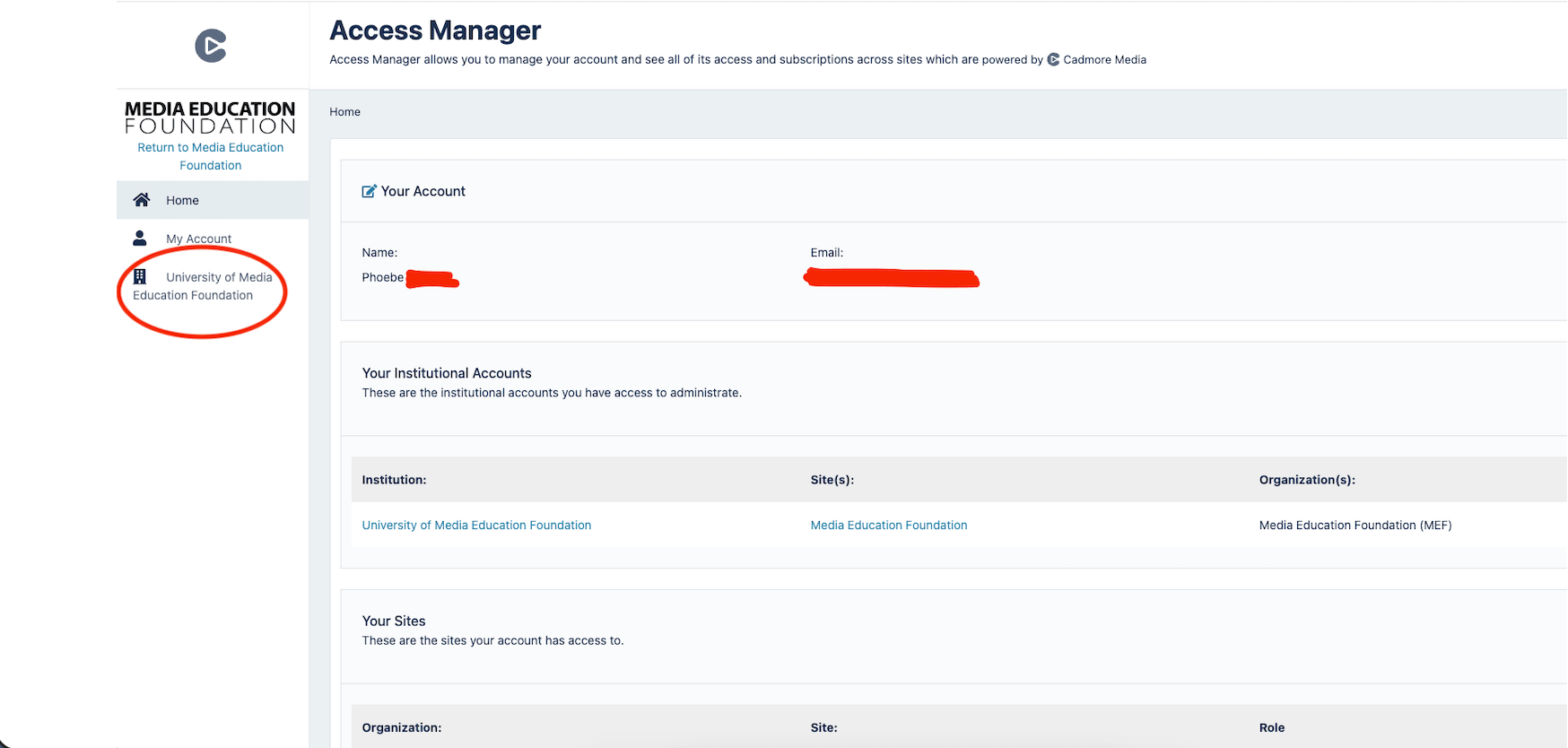Click the Your Account heading
Screen dimensions: 1568x748
coord(423,191)
